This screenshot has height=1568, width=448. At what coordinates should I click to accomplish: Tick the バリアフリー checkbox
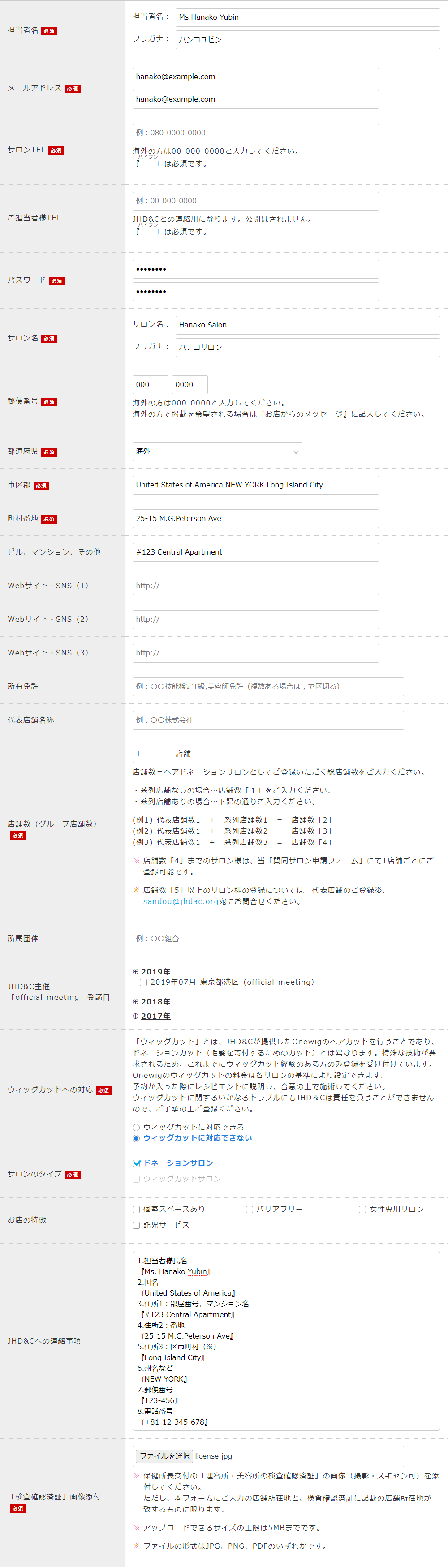pos(250,1210)
